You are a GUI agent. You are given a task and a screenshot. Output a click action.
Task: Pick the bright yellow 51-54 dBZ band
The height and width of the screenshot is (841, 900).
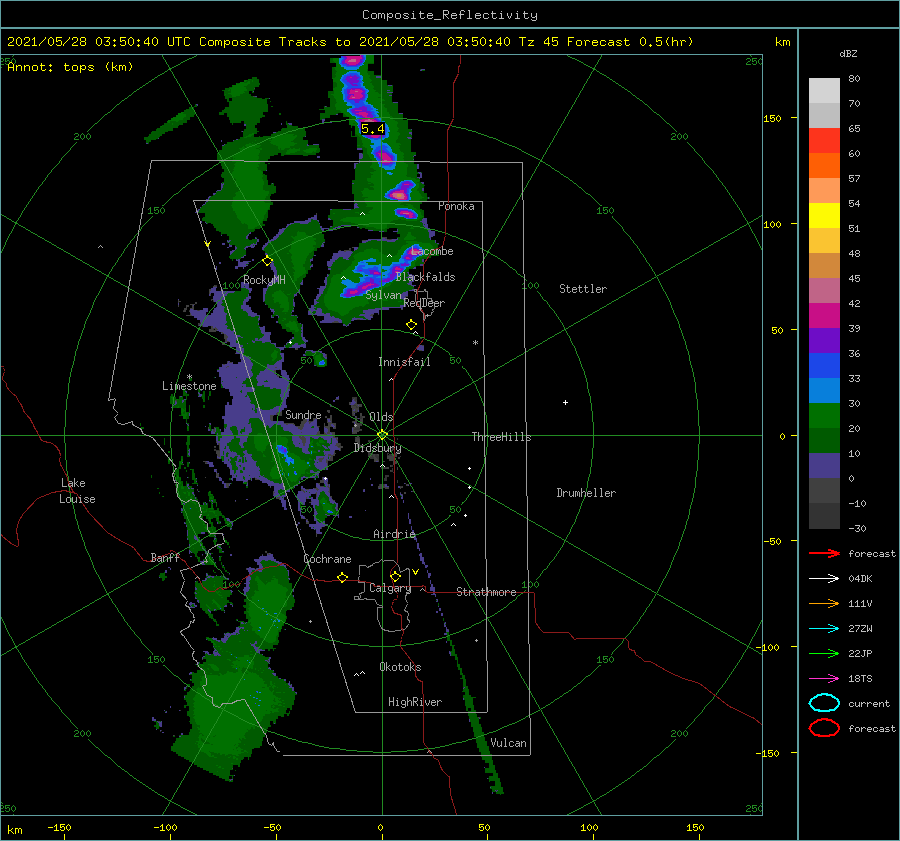click(x=824, y=215)
